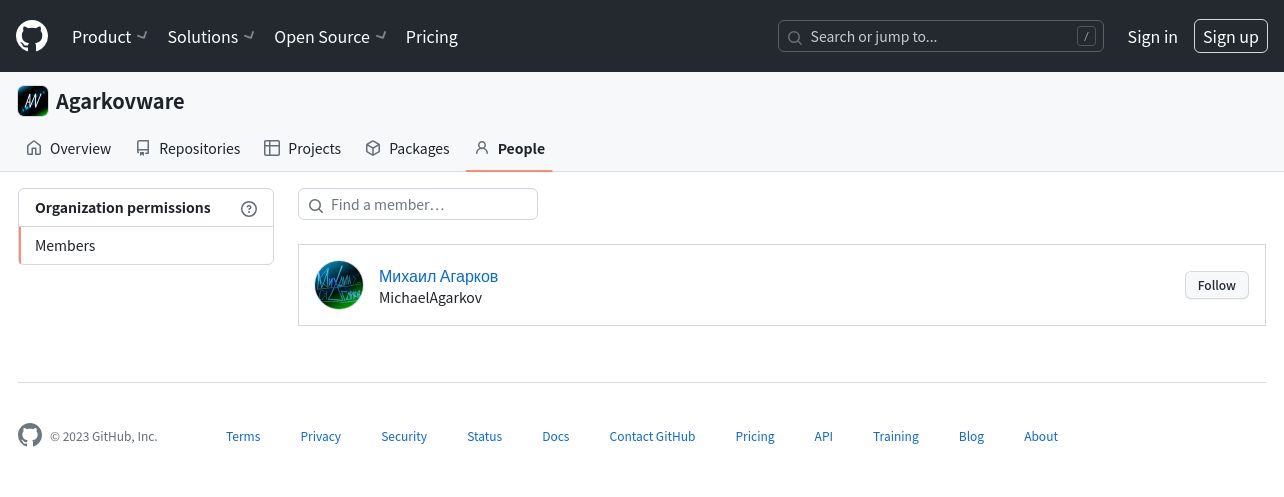The image size is (1284, 497).
Task: Click Михаил Агарков's profile avatar
Action: pyautogui.click(x=339, y=285)
